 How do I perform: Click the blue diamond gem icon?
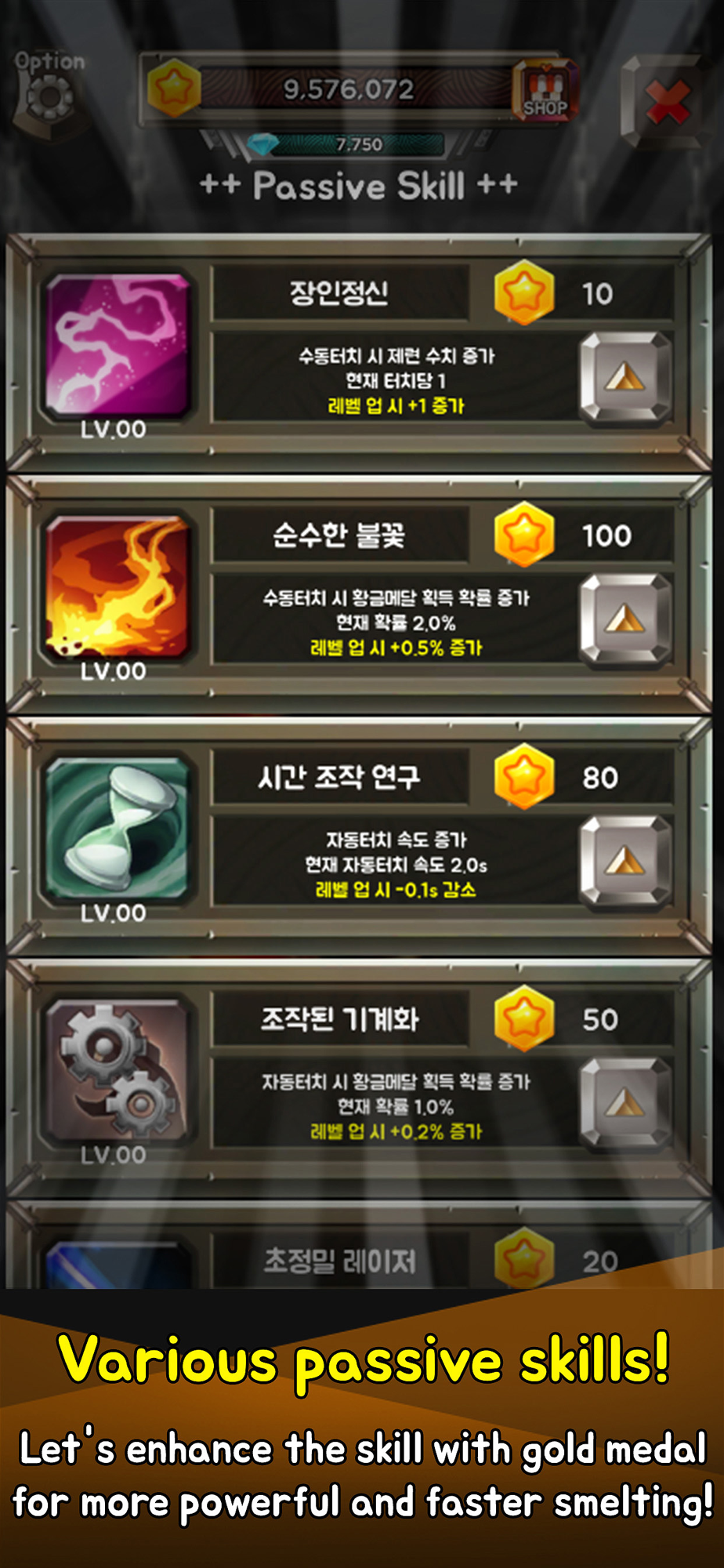coord(262,144)
